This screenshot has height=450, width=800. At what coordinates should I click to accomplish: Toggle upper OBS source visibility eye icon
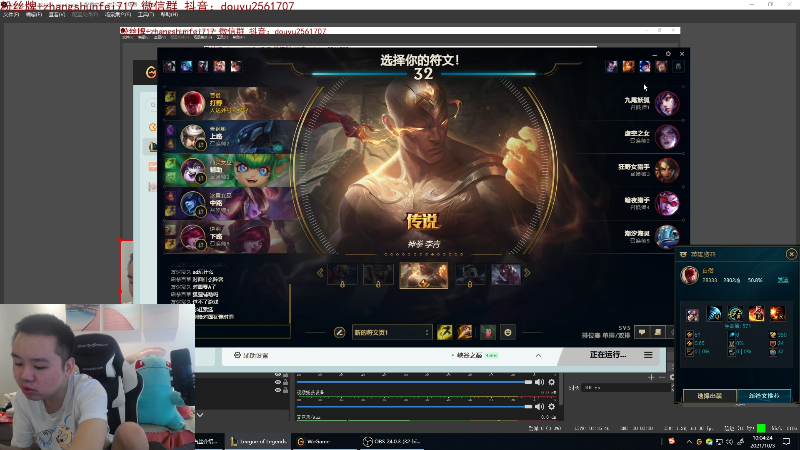278,382
